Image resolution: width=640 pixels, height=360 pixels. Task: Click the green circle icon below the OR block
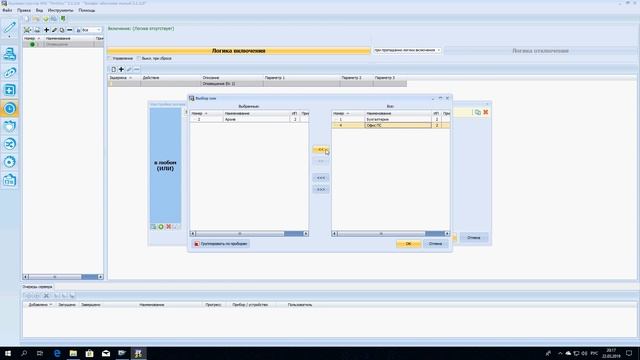coord(161,227)
